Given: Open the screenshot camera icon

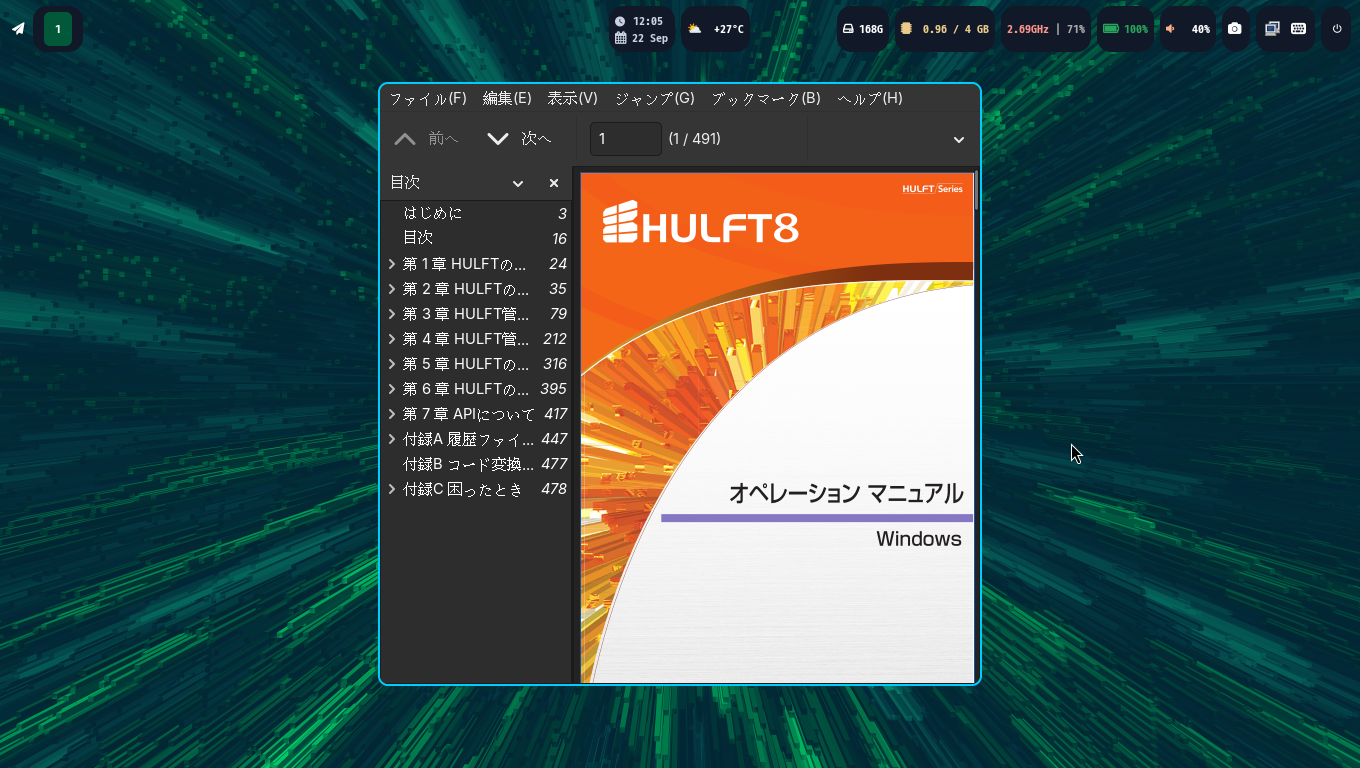Looking at the screenshot, I should [1235, 29].
